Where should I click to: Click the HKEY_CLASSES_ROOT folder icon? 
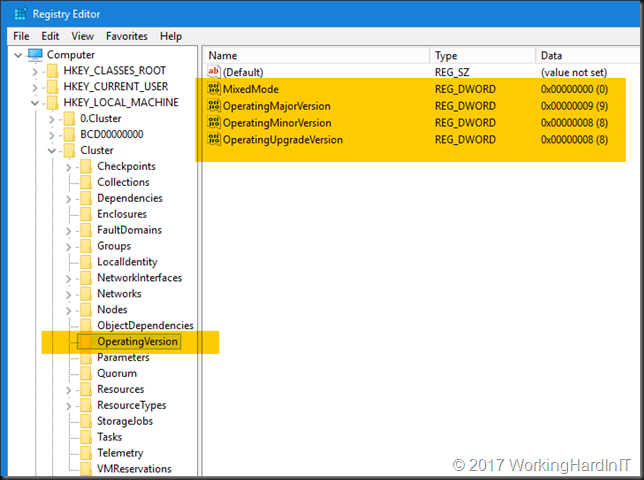pos(53,71)
